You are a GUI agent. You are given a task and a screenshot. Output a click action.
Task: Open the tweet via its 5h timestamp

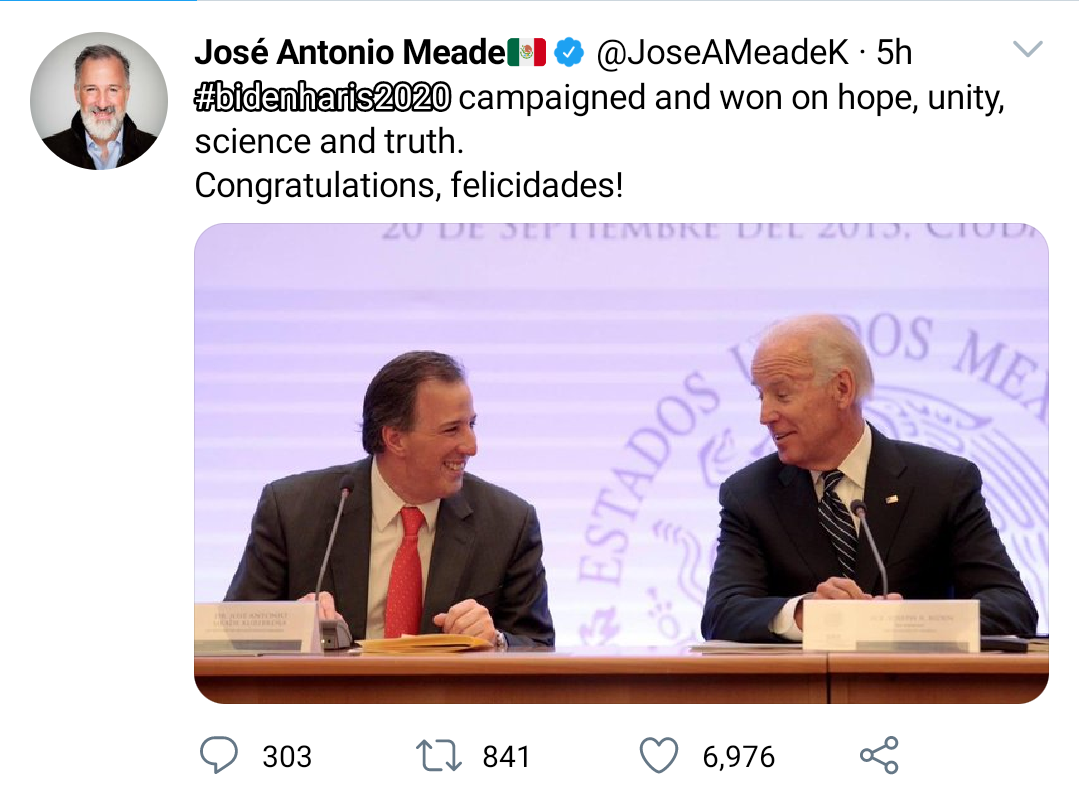(894, 52)
